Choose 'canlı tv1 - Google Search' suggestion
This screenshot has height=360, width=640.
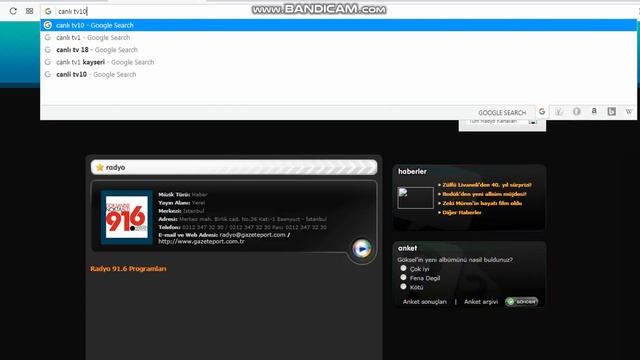coord(338,38)
